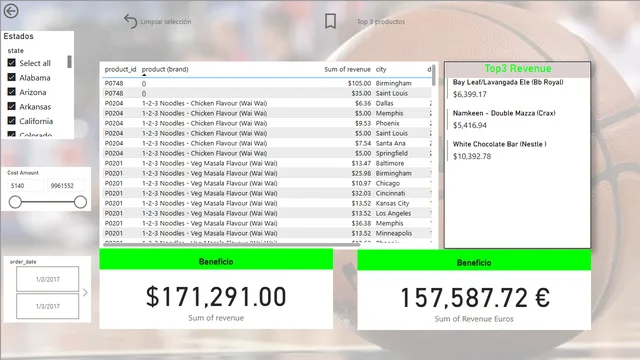
Task: Click the Veg Masala Kansas City row
Action: [267, 203]
